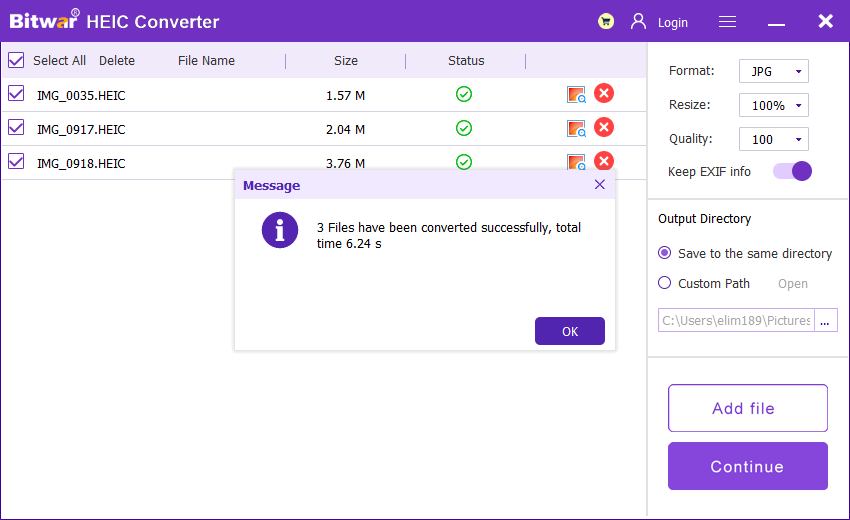850x520 pixels.
Task: Preview converted image for IMG_0035.HEIC
Action: (576, 94)
